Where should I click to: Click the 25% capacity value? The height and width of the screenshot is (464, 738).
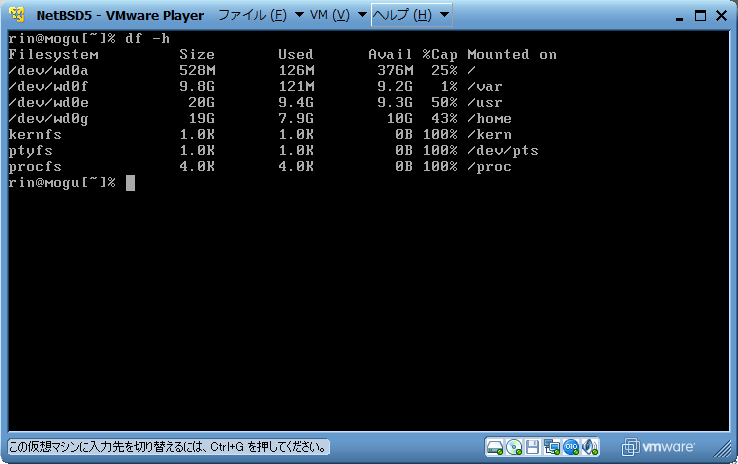(444, 71)
